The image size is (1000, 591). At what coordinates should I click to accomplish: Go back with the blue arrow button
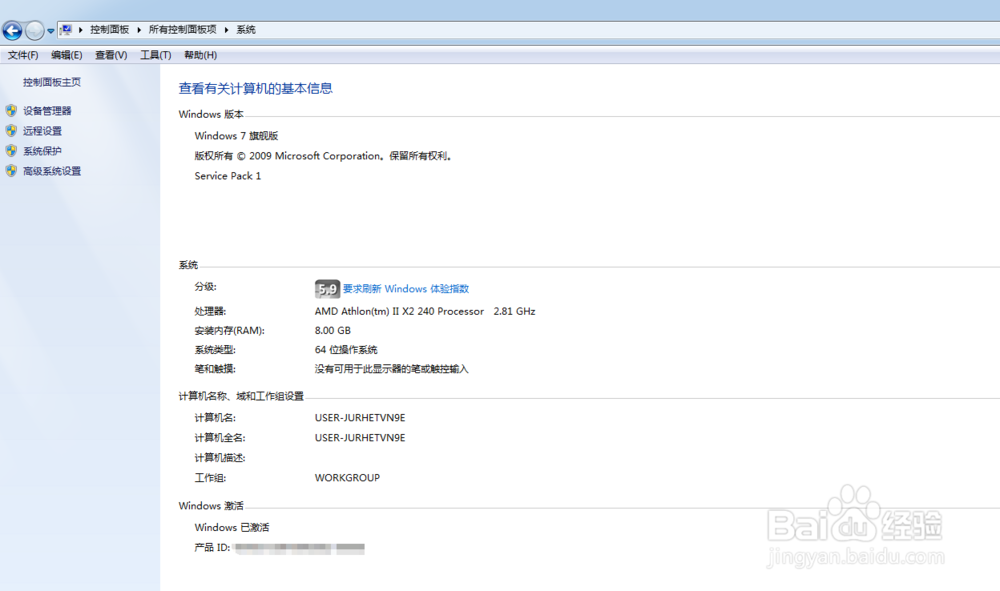coord(12,30)
